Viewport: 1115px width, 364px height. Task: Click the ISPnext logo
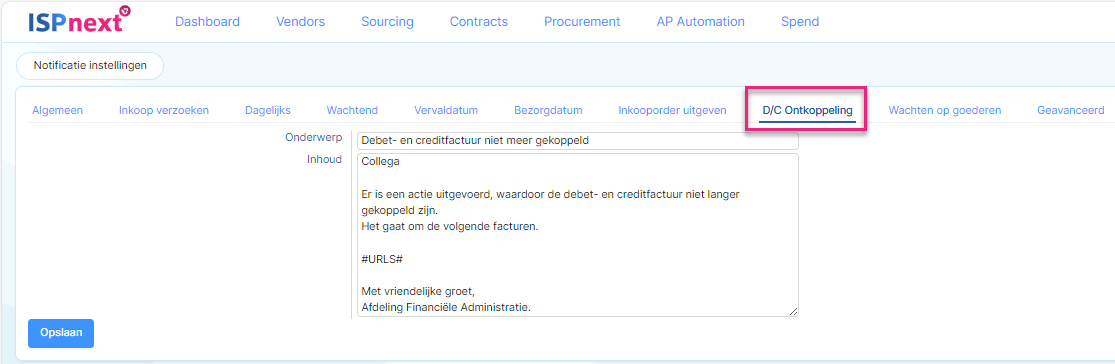pyautogui.click(x=80, y=20)
